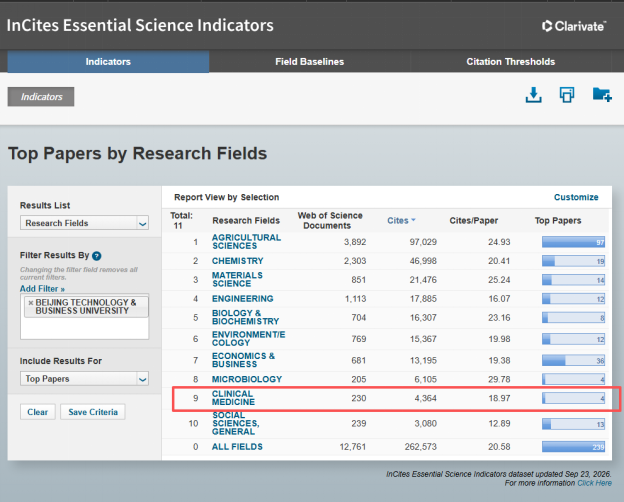
Task: Click the Chemistry top papers bar showing 19
Action: point(573,261)
